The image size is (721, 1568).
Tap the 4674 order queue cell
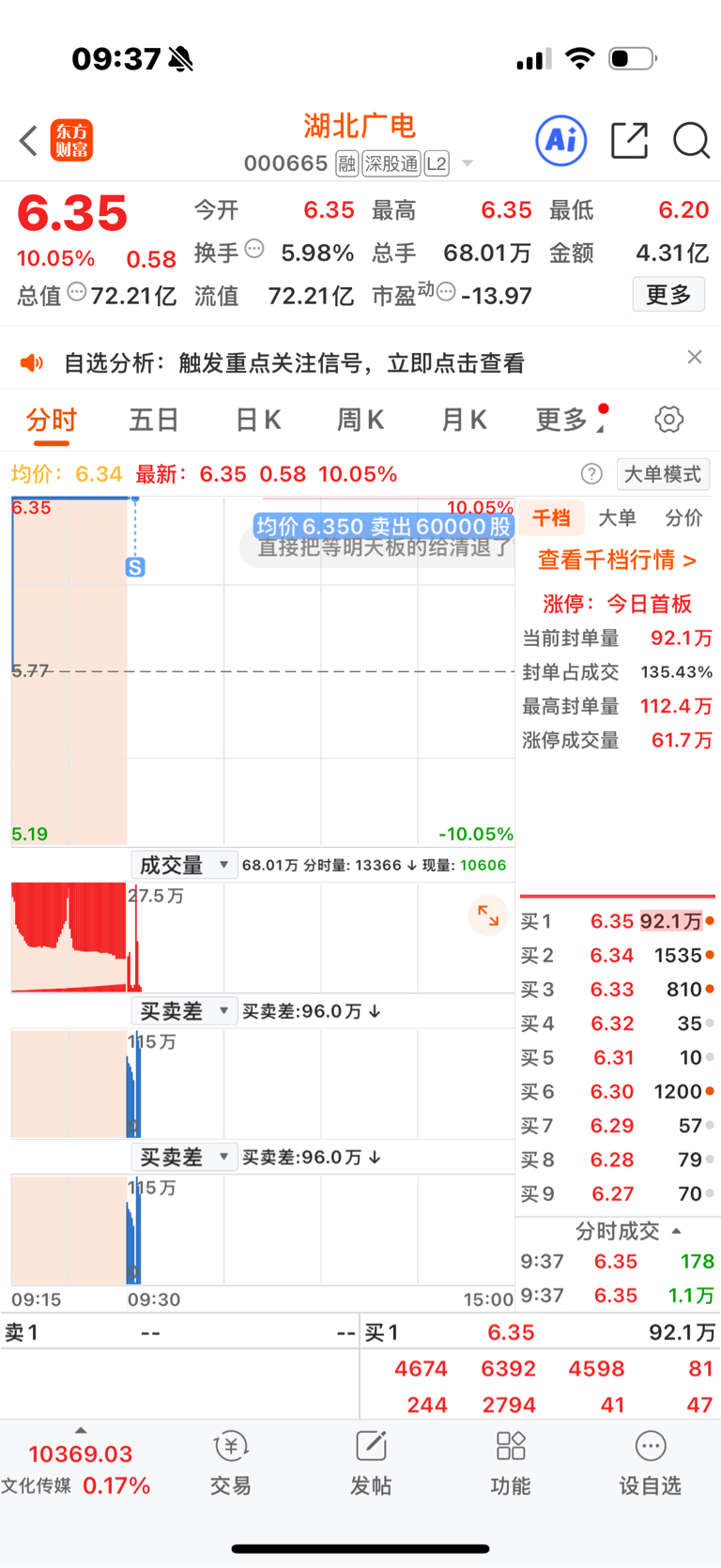pyautogui.click(x=421, y=1369)
